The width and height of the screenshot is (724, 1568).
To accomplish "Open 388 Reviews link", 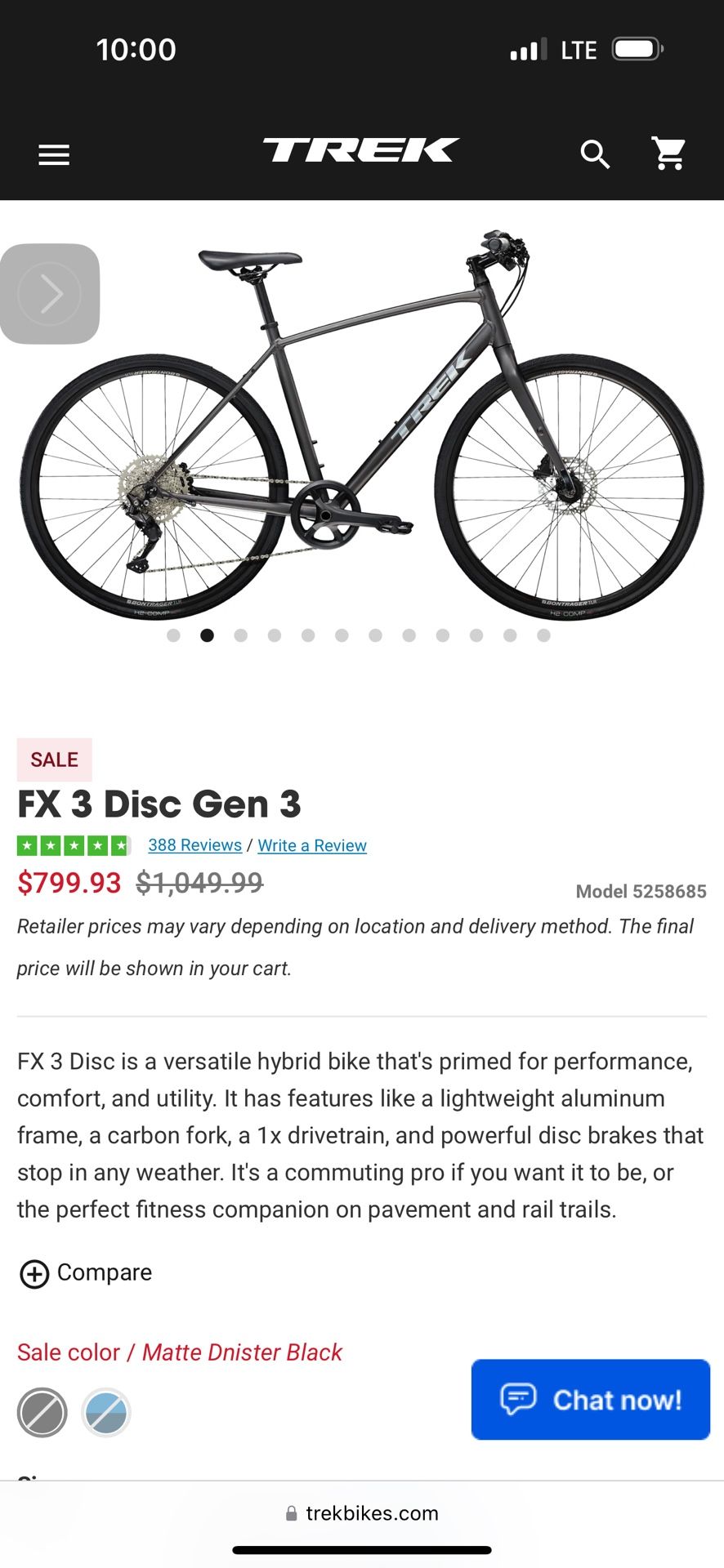I will pyautogui.click(x=194, y=845).
